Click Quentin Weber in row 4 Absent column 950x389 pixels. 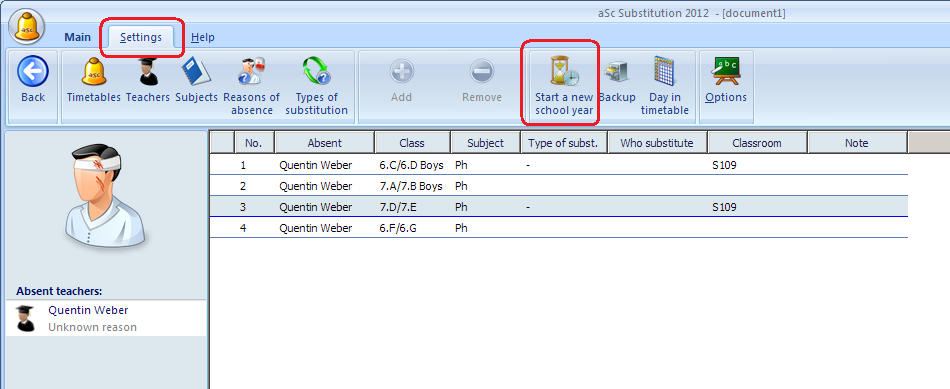pos(316,228)
